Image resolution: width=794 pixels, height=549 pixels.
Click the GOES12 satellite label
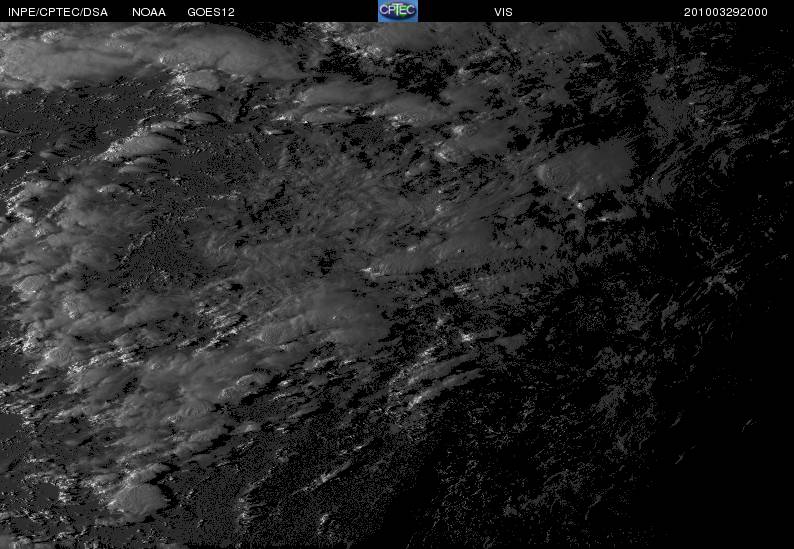(x=211, y=12)
